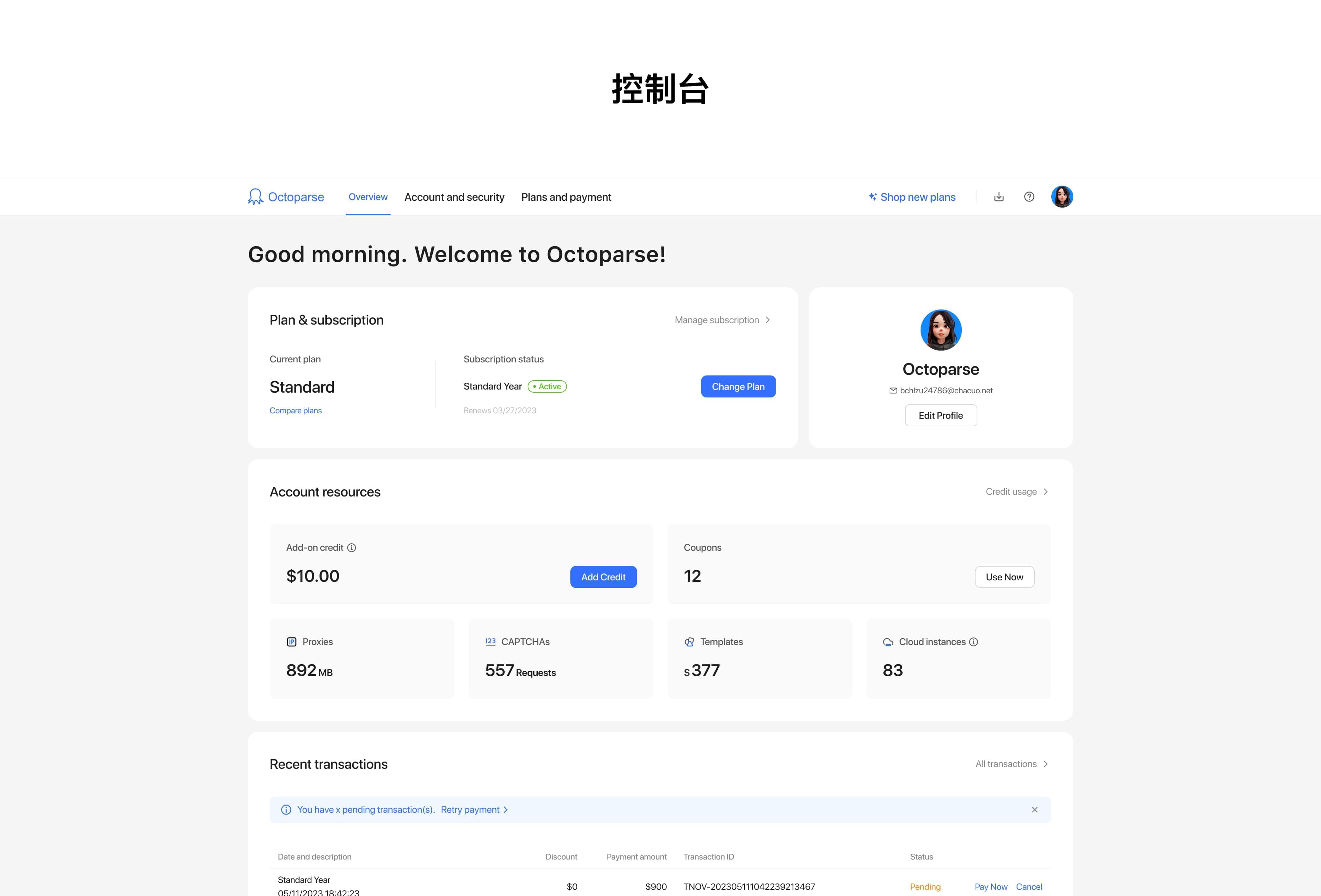Click the $10.00 add-on credit value
The image size is (1321, 896).
313,576
